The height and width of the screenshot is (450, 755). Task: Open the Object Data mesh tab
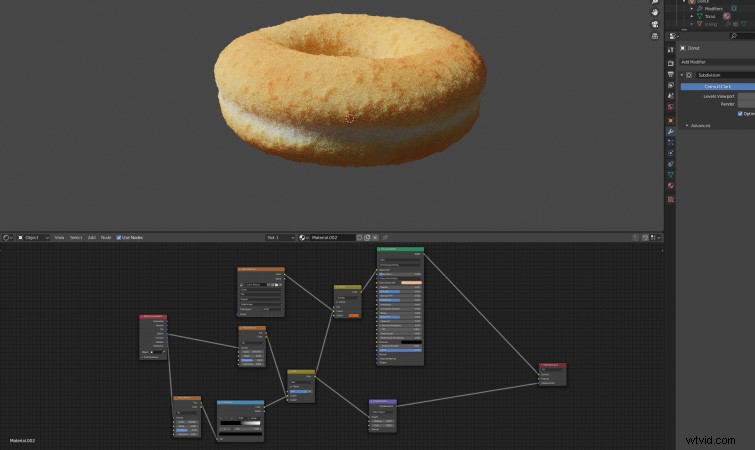(670, 175)
